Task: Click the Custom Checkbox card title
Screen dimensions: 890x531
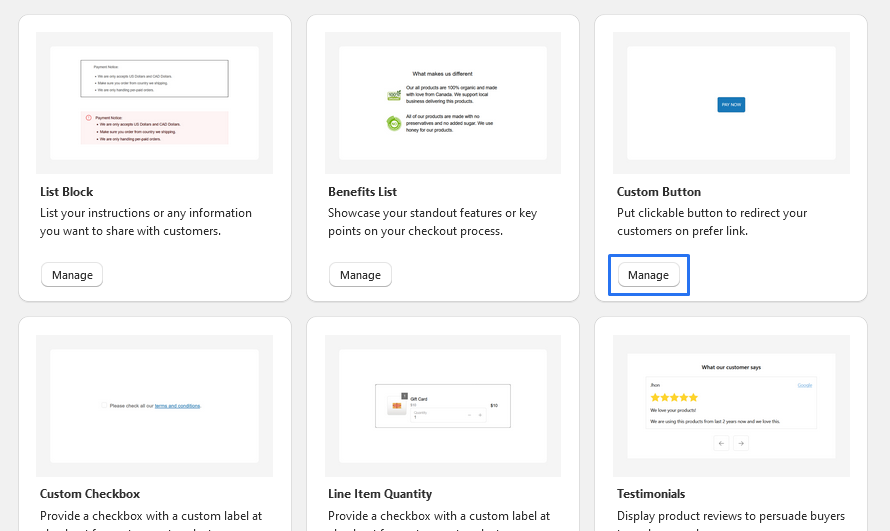Action: point(90,494)
